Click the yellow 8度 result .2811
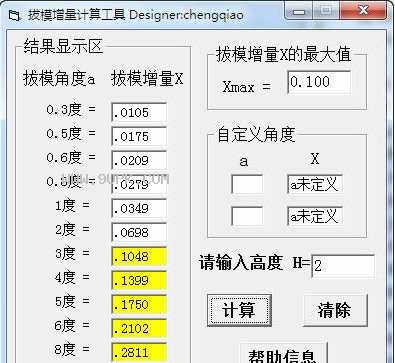Screen dimensions: 395x363 coord(139,352)
